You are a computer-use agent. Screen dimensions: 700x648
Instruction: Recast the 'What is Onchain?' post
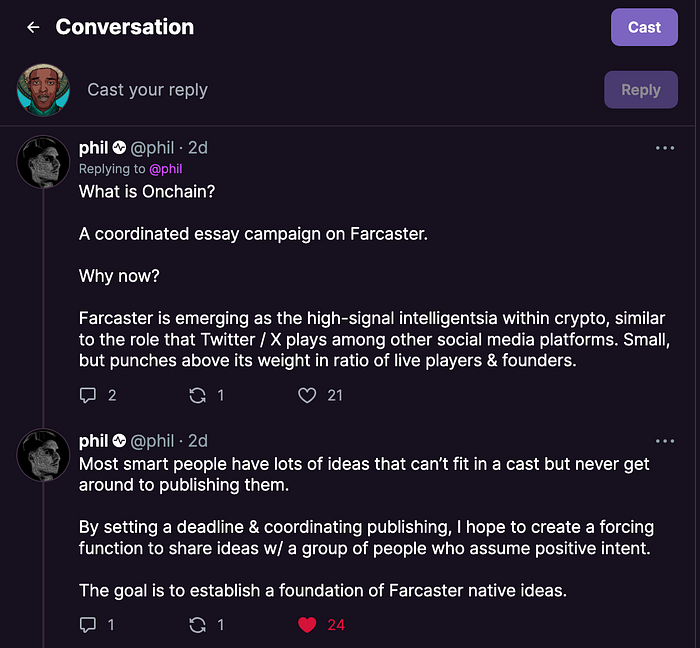click(x=197, y=395)
